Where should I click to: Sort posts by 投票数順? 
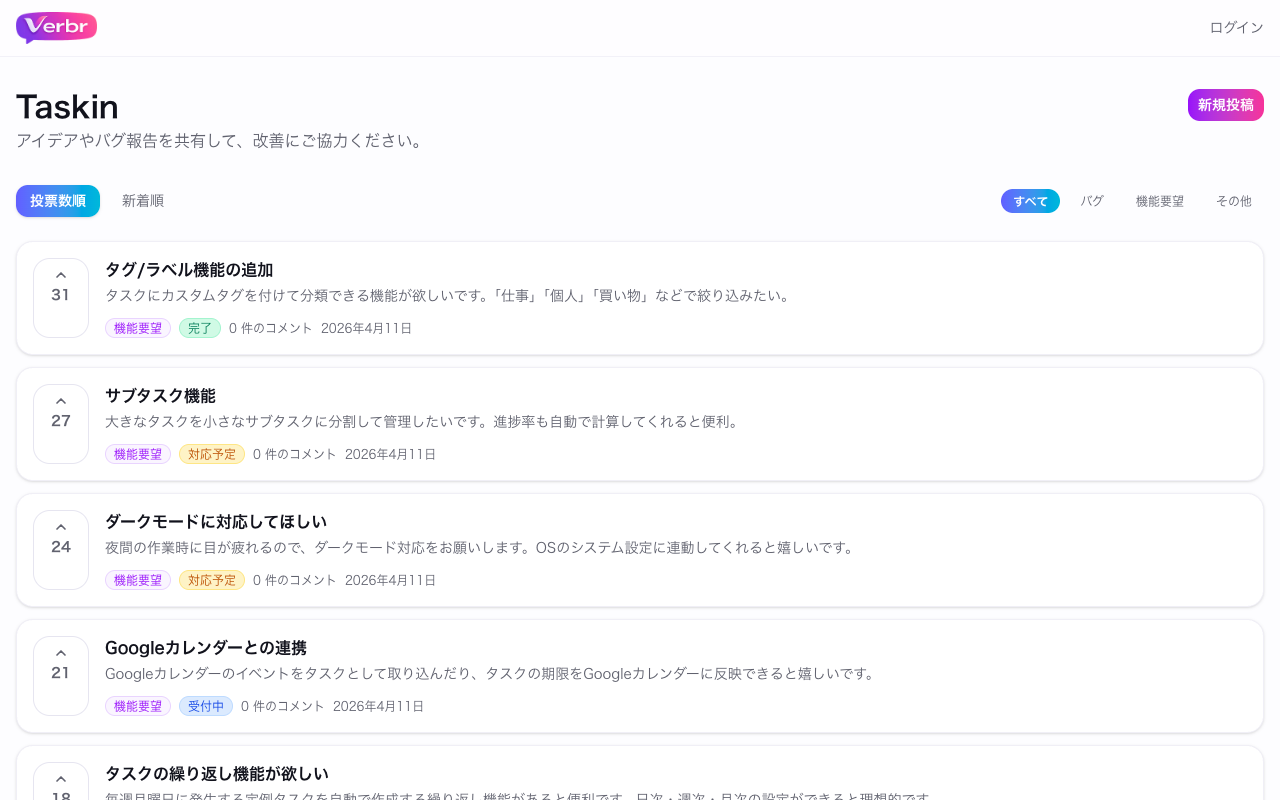(x=58, y=201)
